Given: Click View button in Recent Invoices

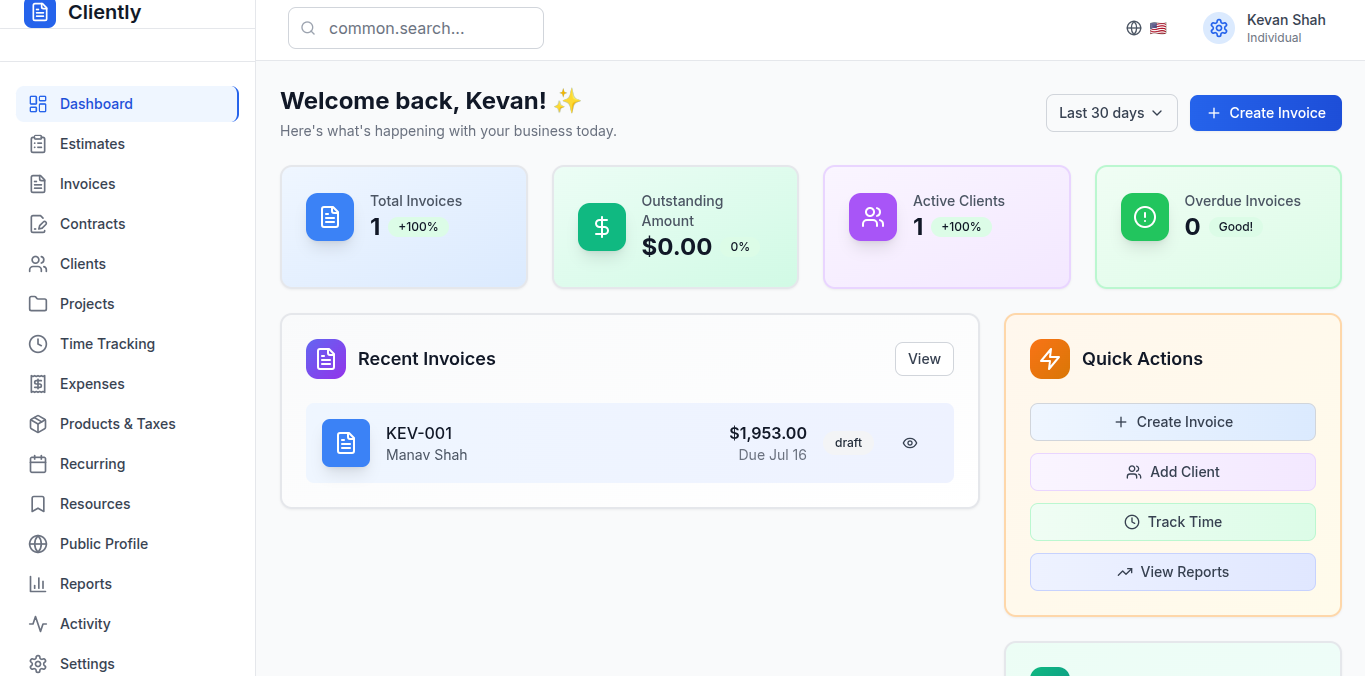Looking at the screenshot, I should tap(924, 359).
